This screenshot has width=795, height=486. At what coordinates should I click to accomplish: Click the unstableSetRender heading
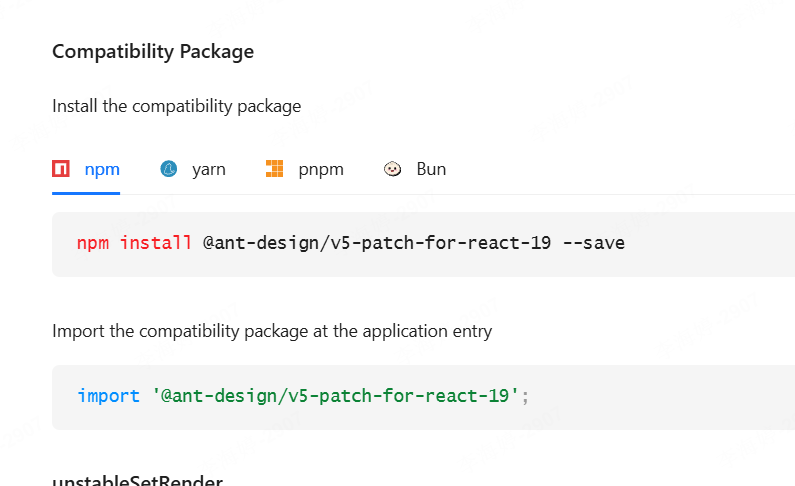click(137, 479)
